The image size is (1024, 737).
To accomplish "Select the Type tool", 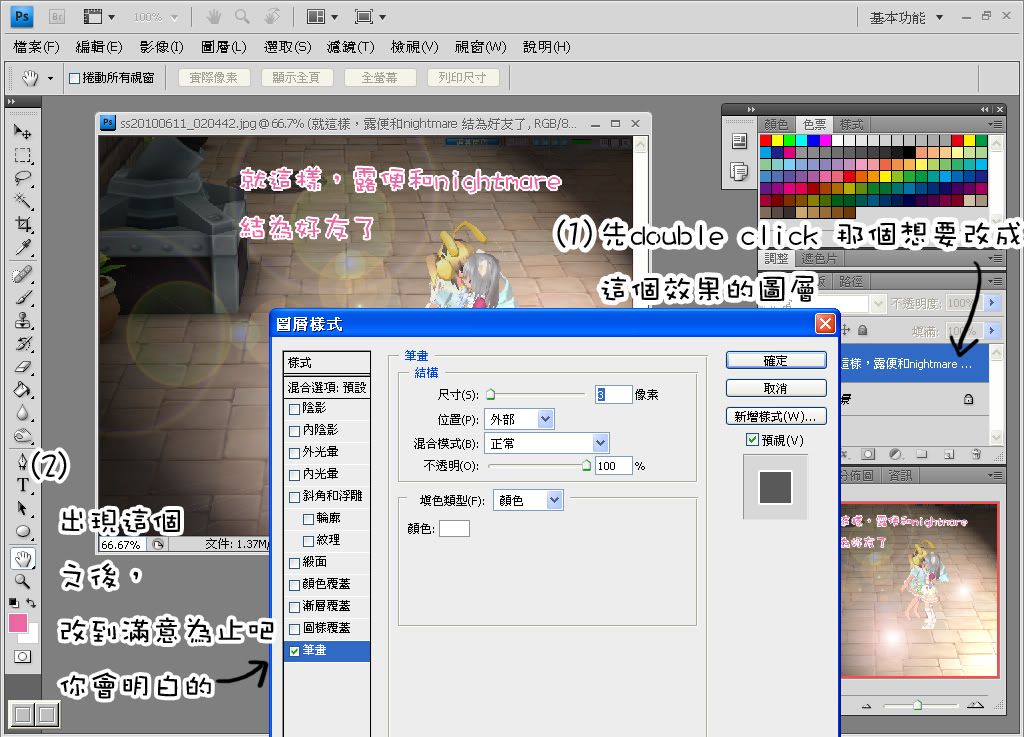I will point(22,485).
